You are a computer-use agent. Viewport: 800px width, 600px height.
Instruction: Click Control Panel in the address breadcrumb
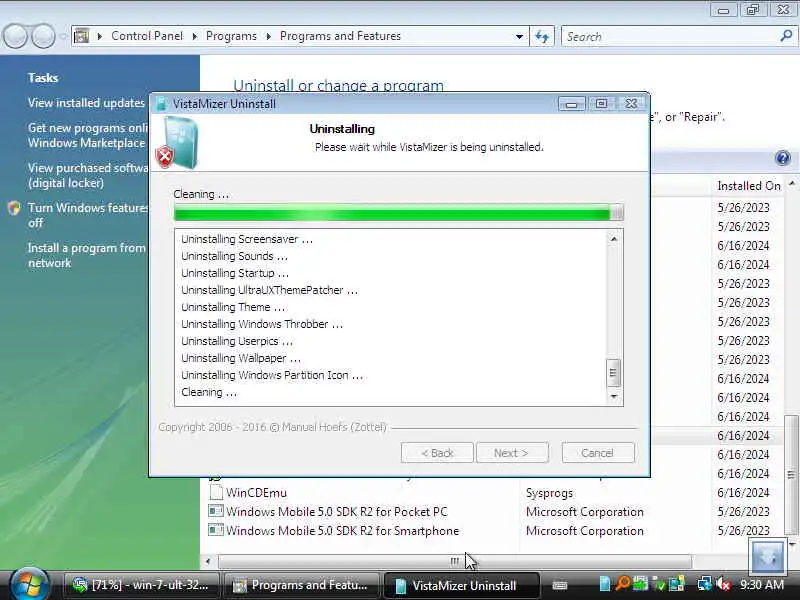point(147,36)
